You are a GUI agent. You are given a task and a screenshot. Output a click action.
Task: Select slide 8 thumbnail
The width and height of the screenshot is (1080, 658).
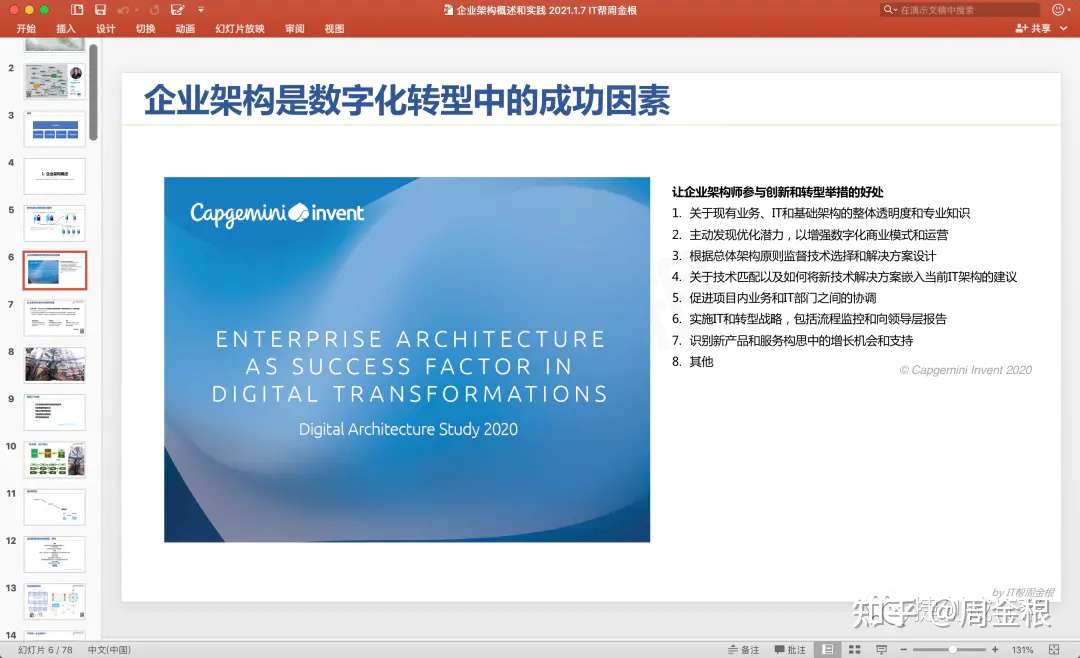coord(55,364)
